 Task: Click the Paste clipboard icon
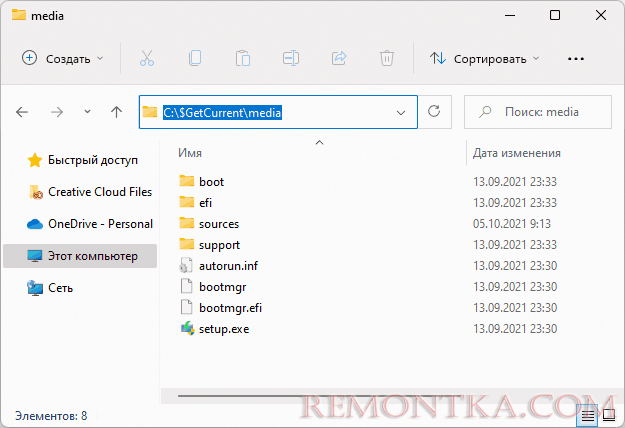tap(243, 59)
